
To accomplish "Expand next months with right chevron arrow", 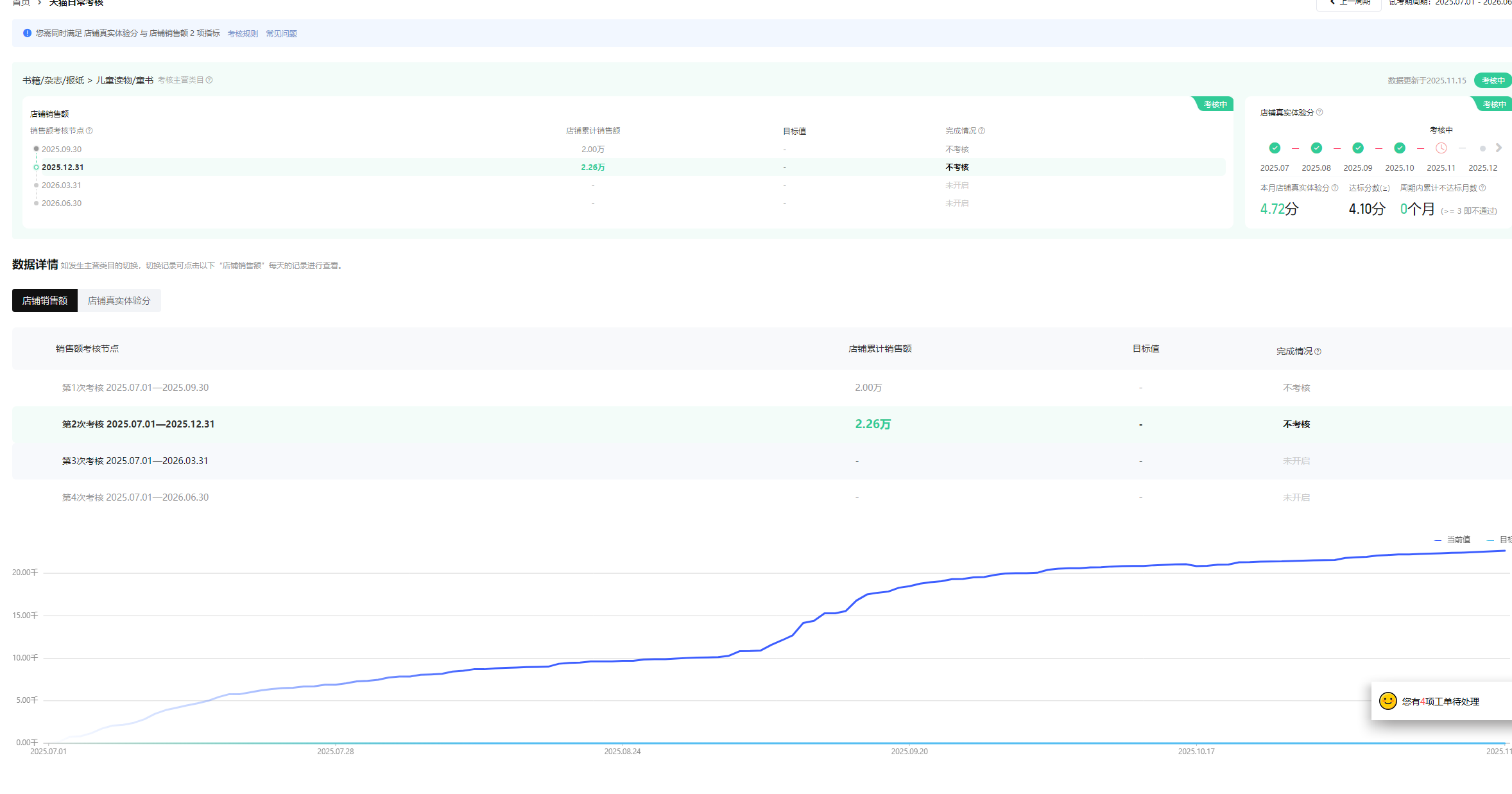I will (1499, 148).
